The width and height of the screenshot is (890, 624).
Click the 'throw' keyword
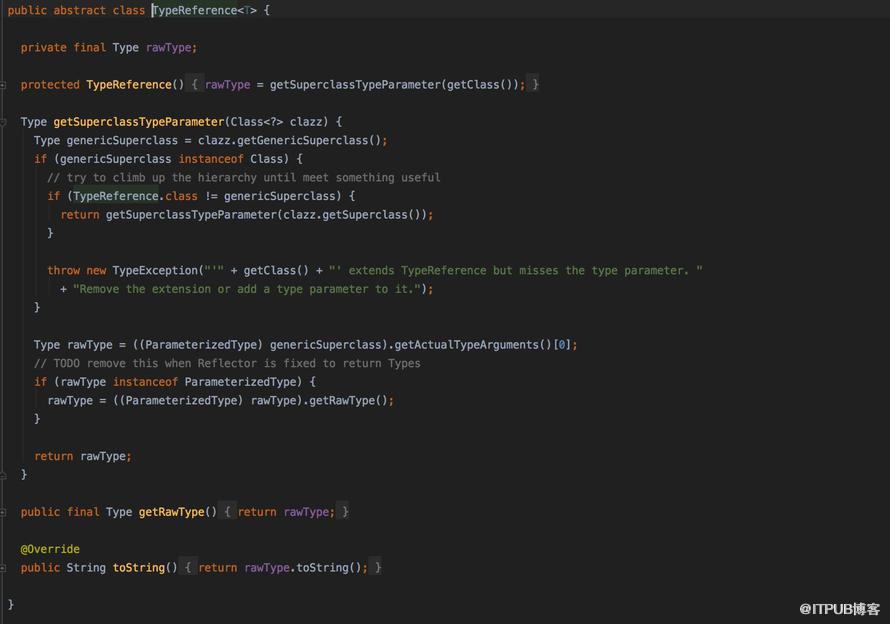click(64, 270)
